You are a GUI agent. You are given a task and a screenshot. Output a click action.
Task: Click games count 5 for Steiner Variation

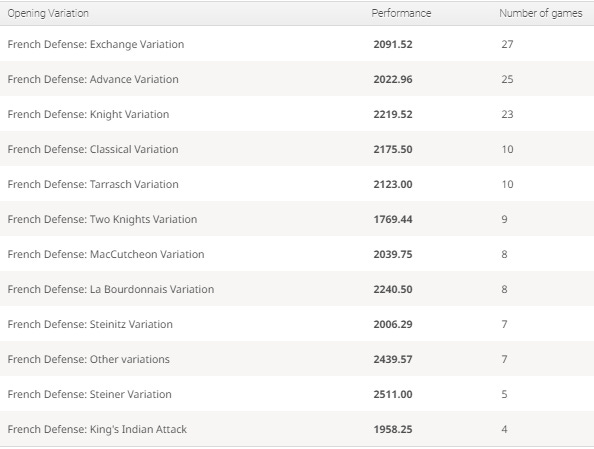505,394
